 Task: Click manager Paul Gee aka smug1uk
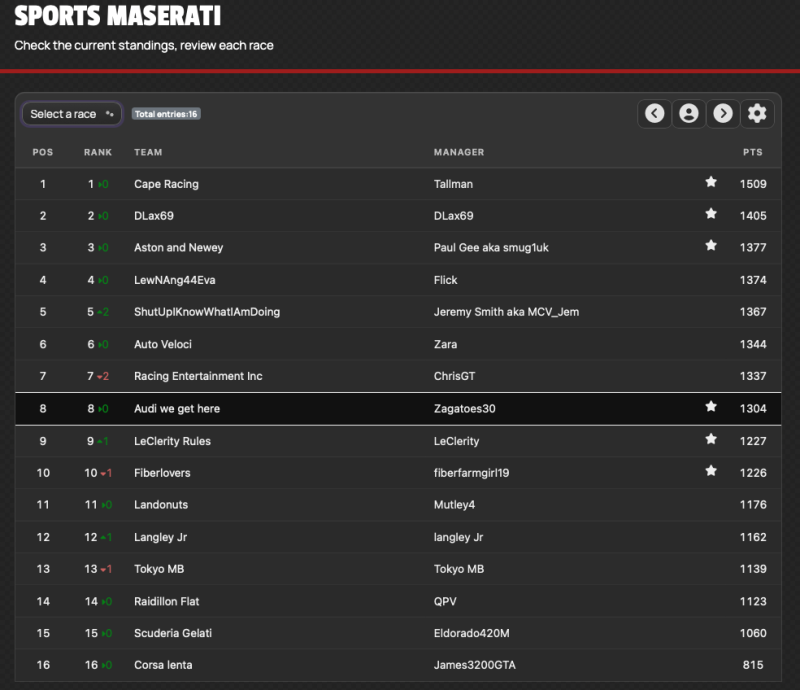[x=491, y=248]
